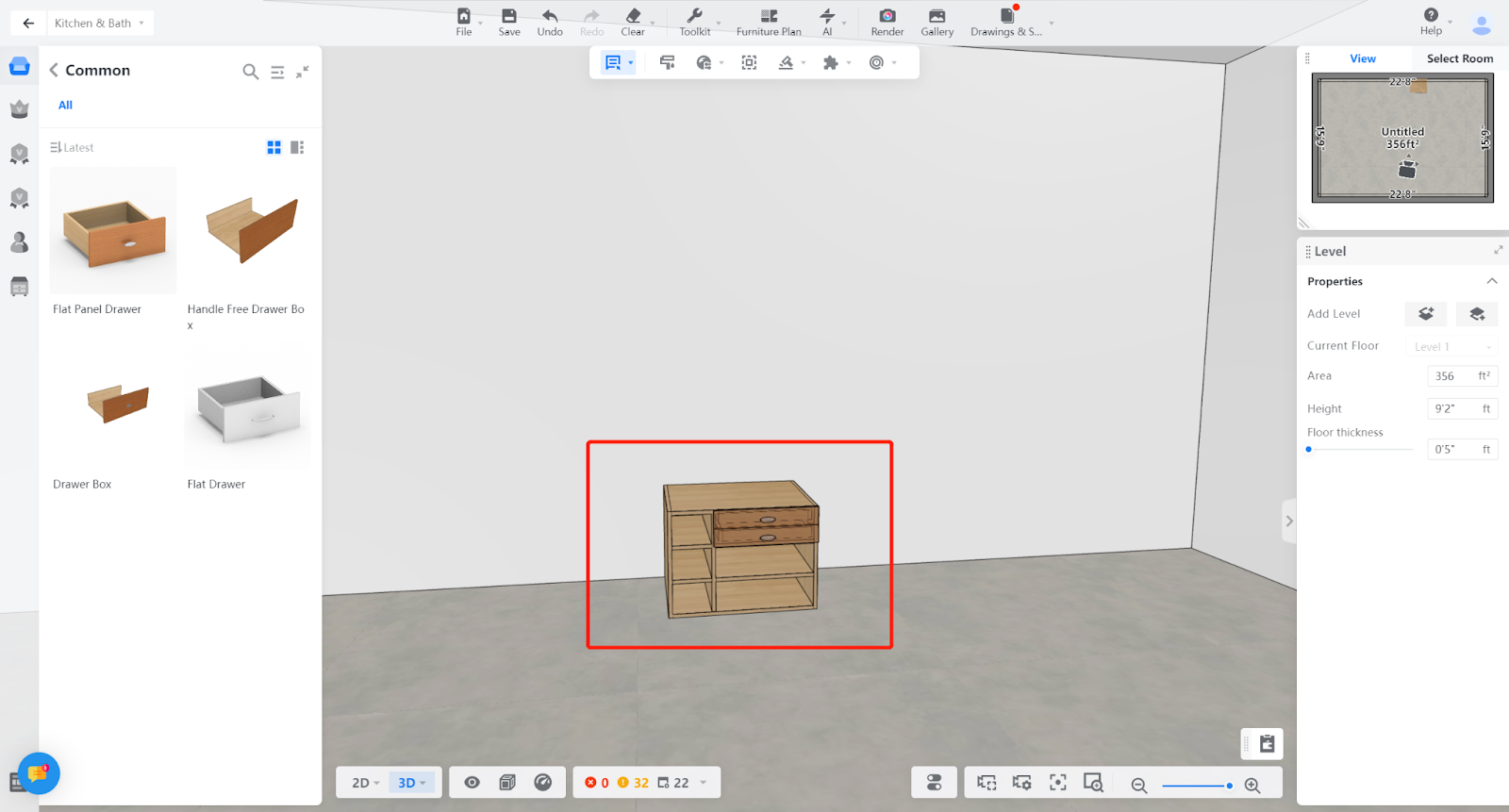1509x812 pixels.
Task: Toggle the eye visibility icon
Action: [472, 783]
